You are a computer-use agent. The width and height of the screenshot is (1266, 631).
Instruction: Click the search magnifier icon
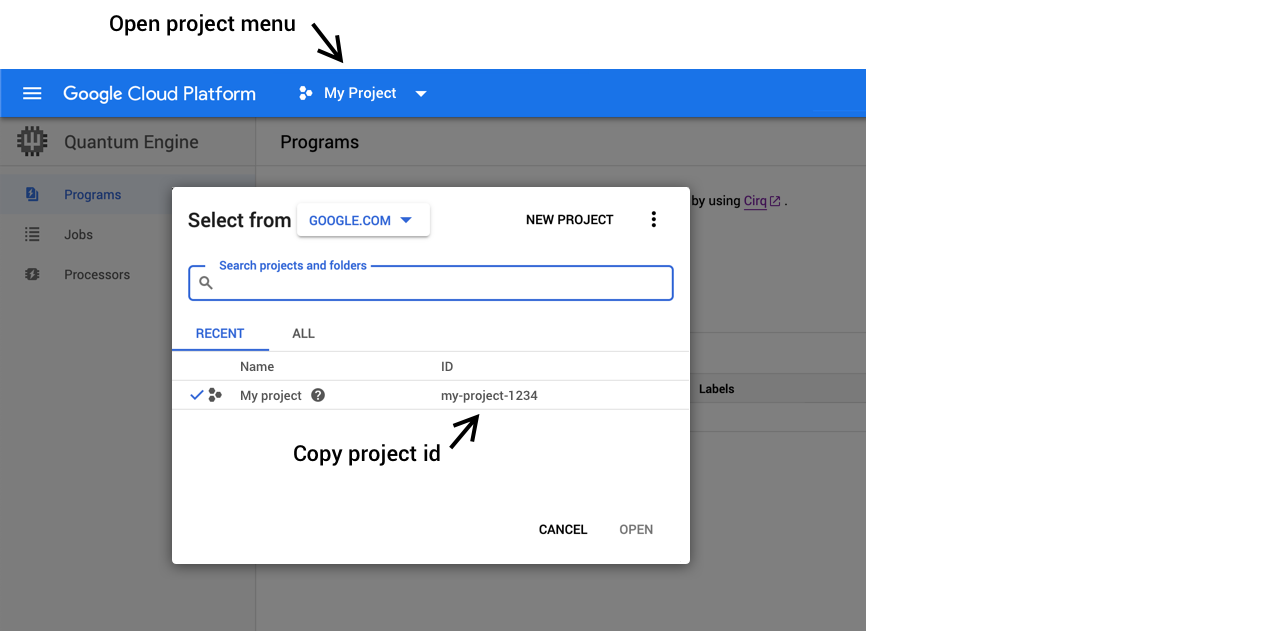pos(206,283)
